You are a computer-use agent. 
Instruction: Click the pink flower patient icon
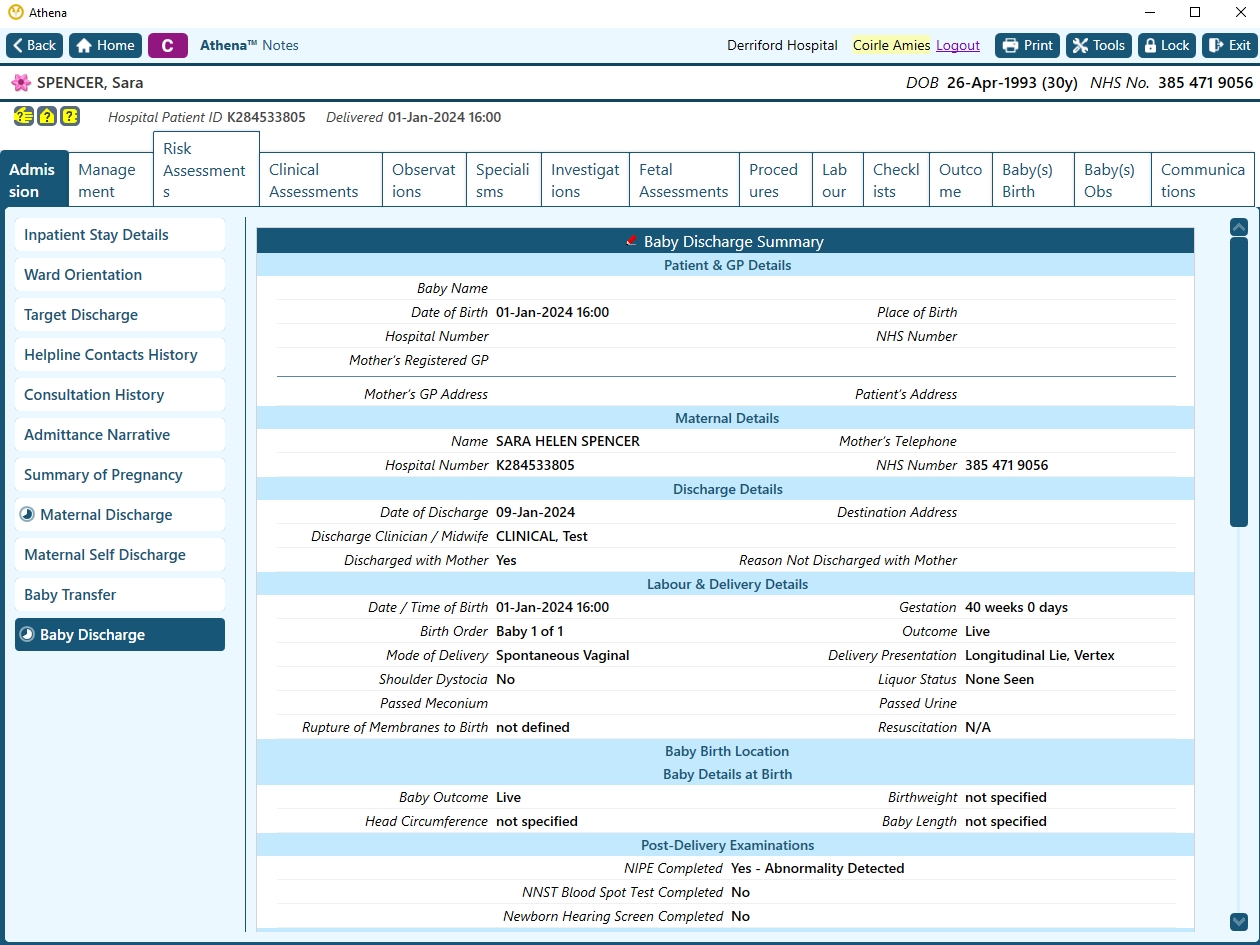tap(21, 82)
